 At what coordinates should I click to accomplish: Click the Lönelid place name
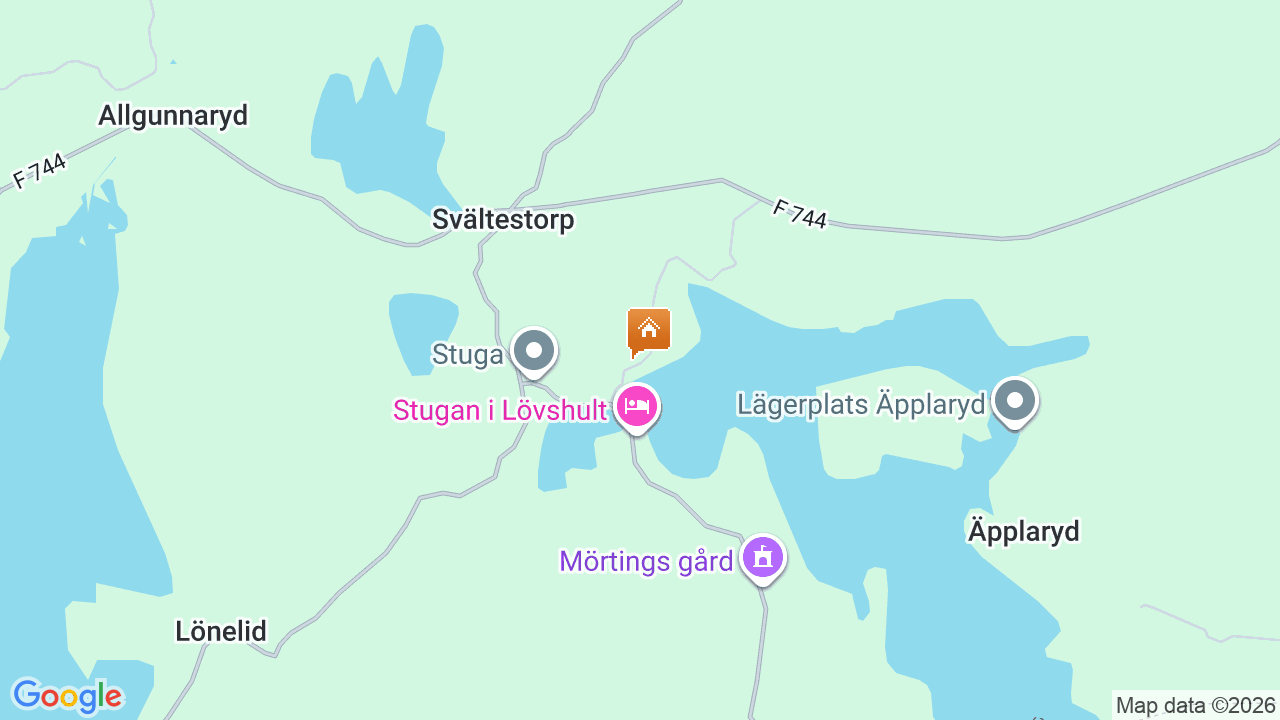[221, 631]
